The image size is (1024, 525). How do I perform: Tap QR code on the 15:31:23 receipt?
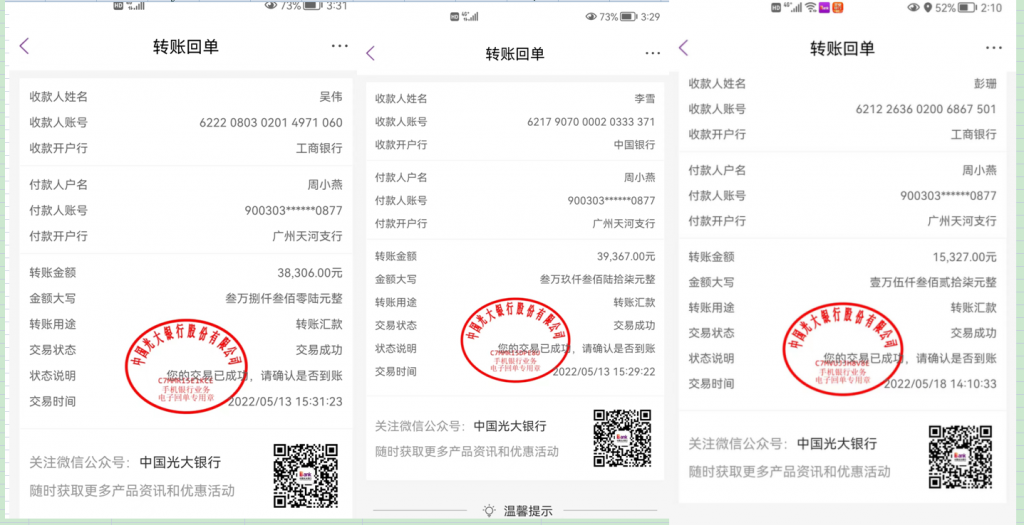point(305,475)
